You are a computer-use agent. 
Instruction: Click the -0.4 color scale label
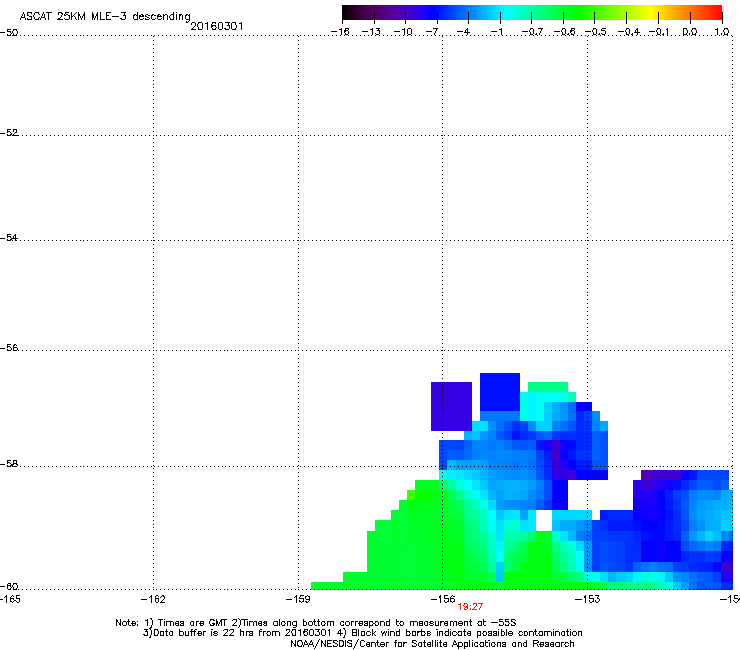tap(629, 32)
